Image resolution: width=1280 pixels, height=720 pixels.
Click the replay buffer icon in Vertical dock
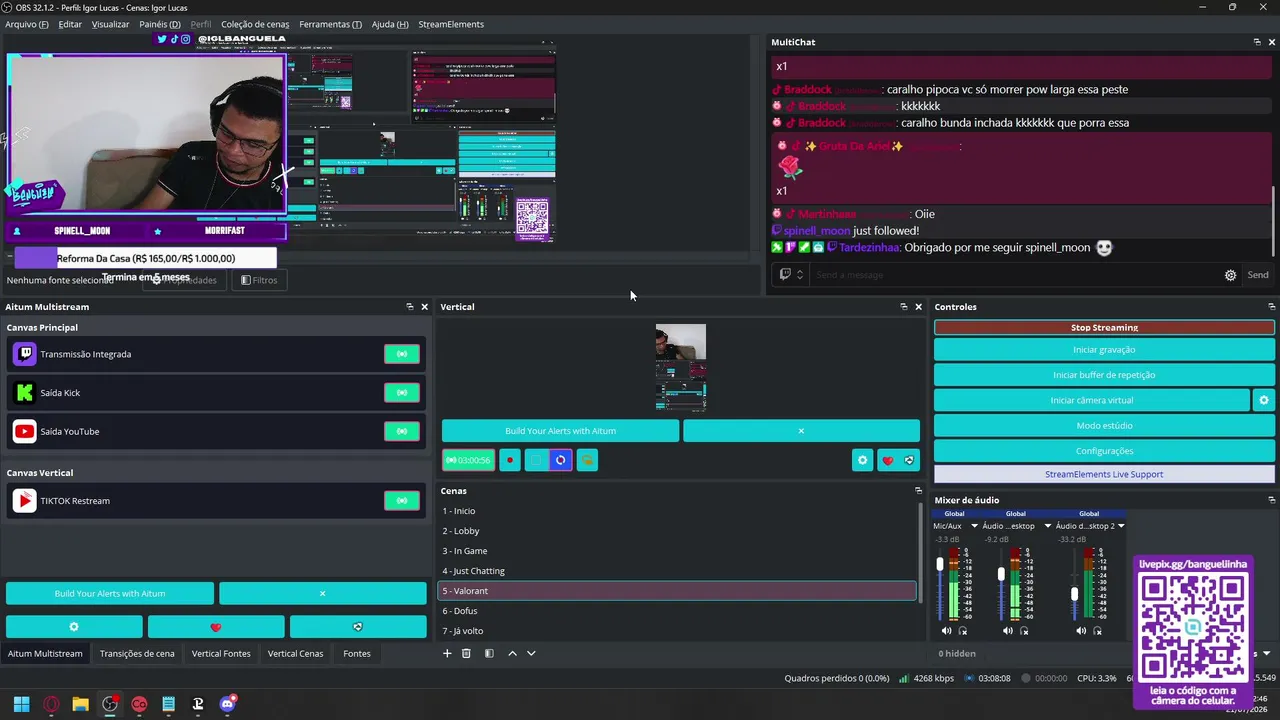pyautogui.click(x=560, y=461)
